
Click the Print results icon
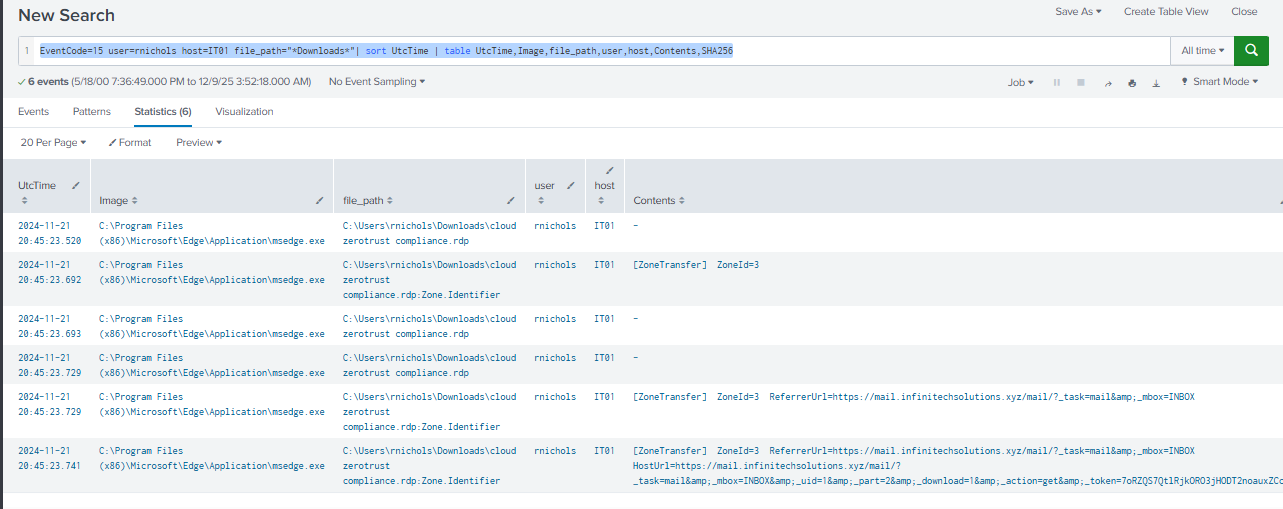tap(1131, 83)
